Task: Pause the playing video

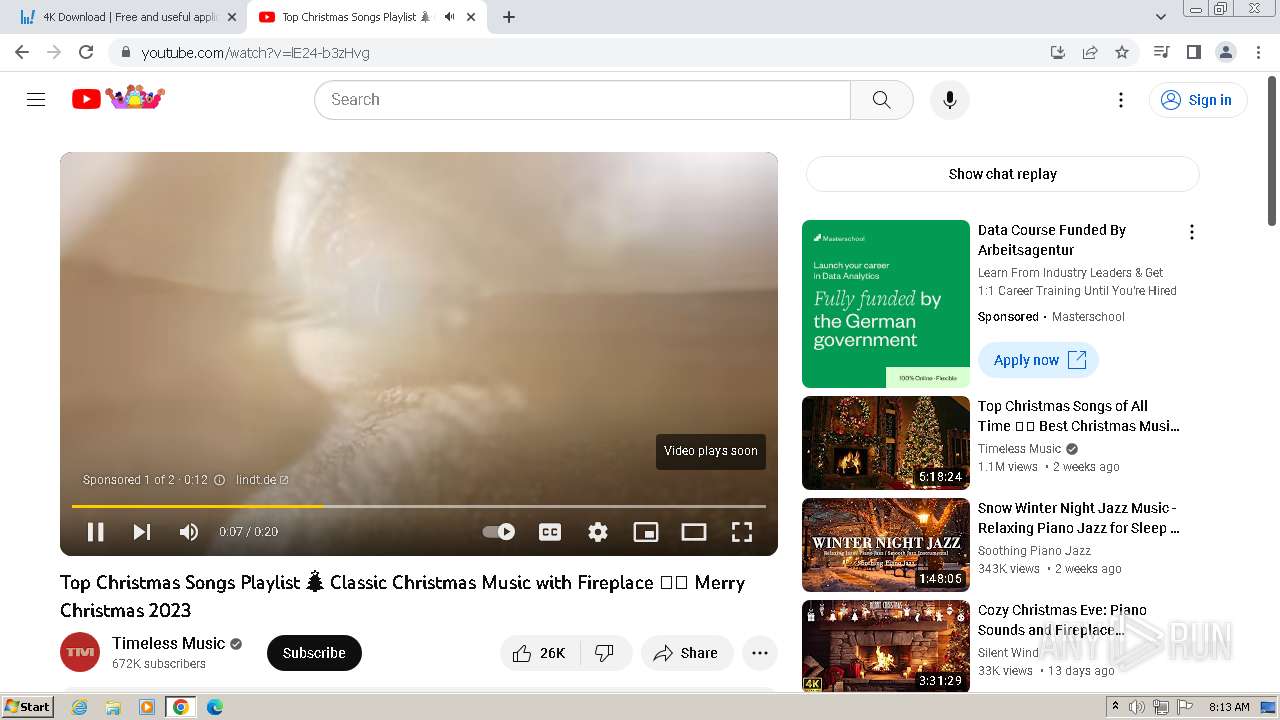Action: click(95, 532)
